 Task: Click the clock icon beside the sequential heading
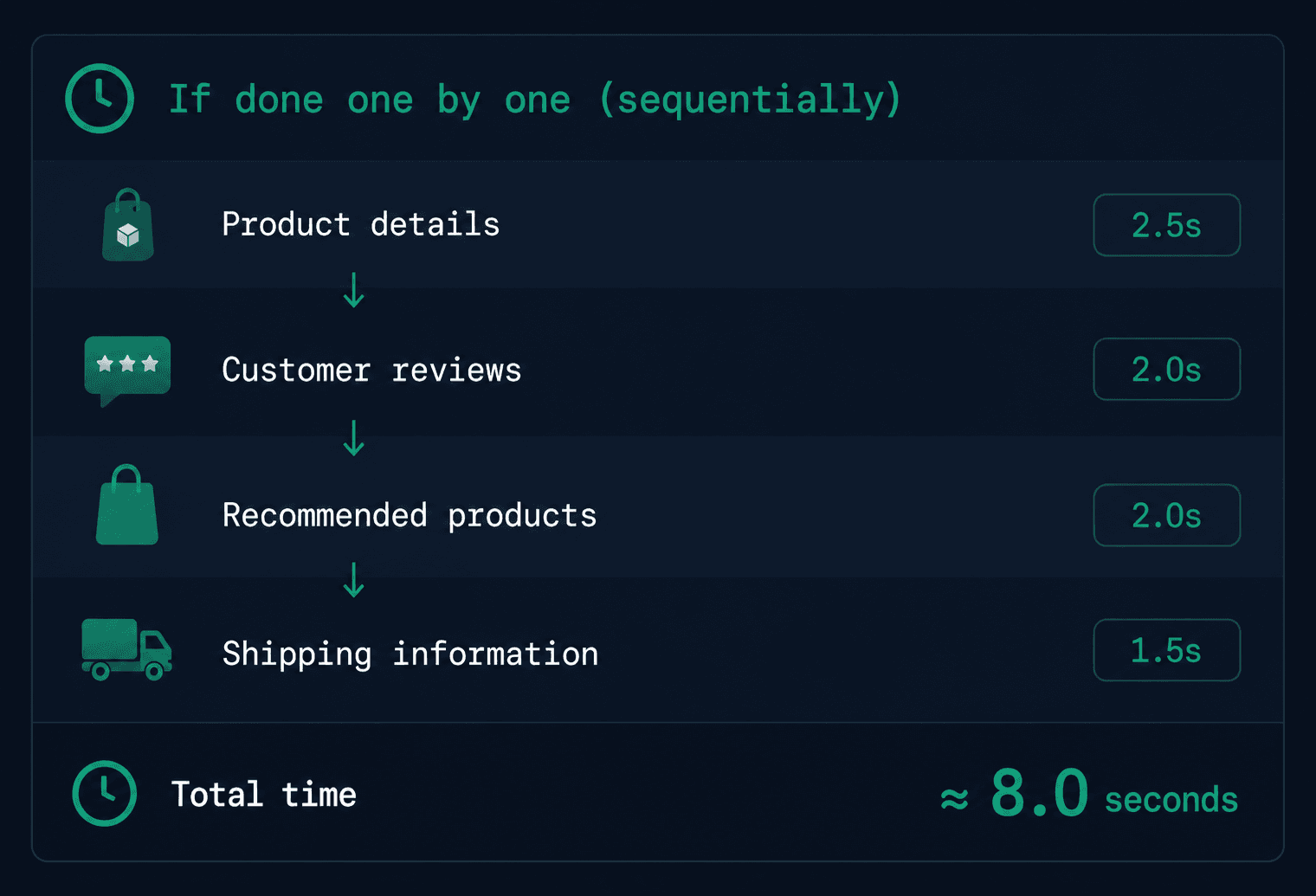coord(100,98)
